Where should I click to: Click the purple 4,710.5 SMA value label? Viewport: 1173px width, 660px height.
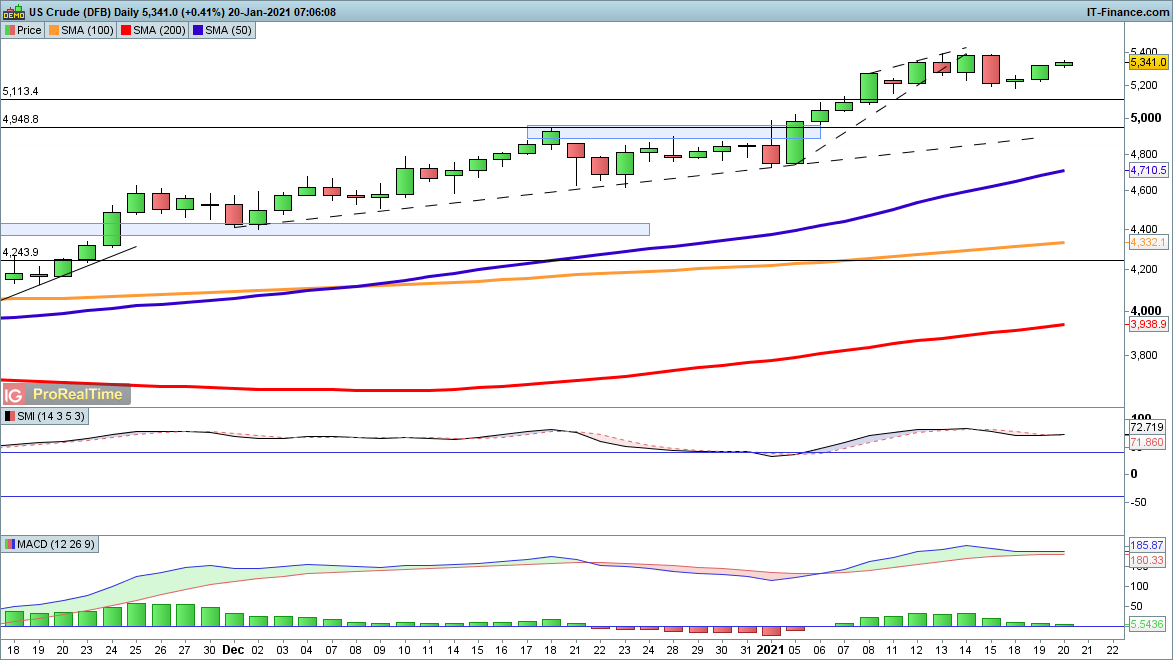[1148, 171]
